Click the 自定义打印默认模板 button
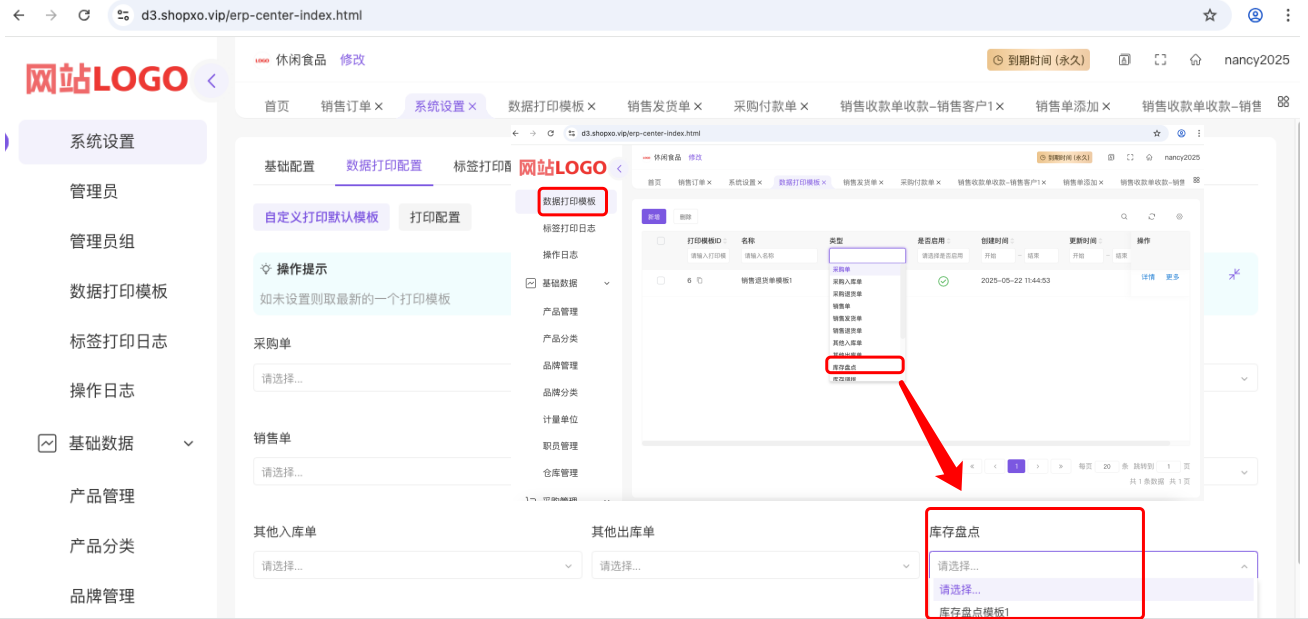1308x619 pixels. click(321, 217)
